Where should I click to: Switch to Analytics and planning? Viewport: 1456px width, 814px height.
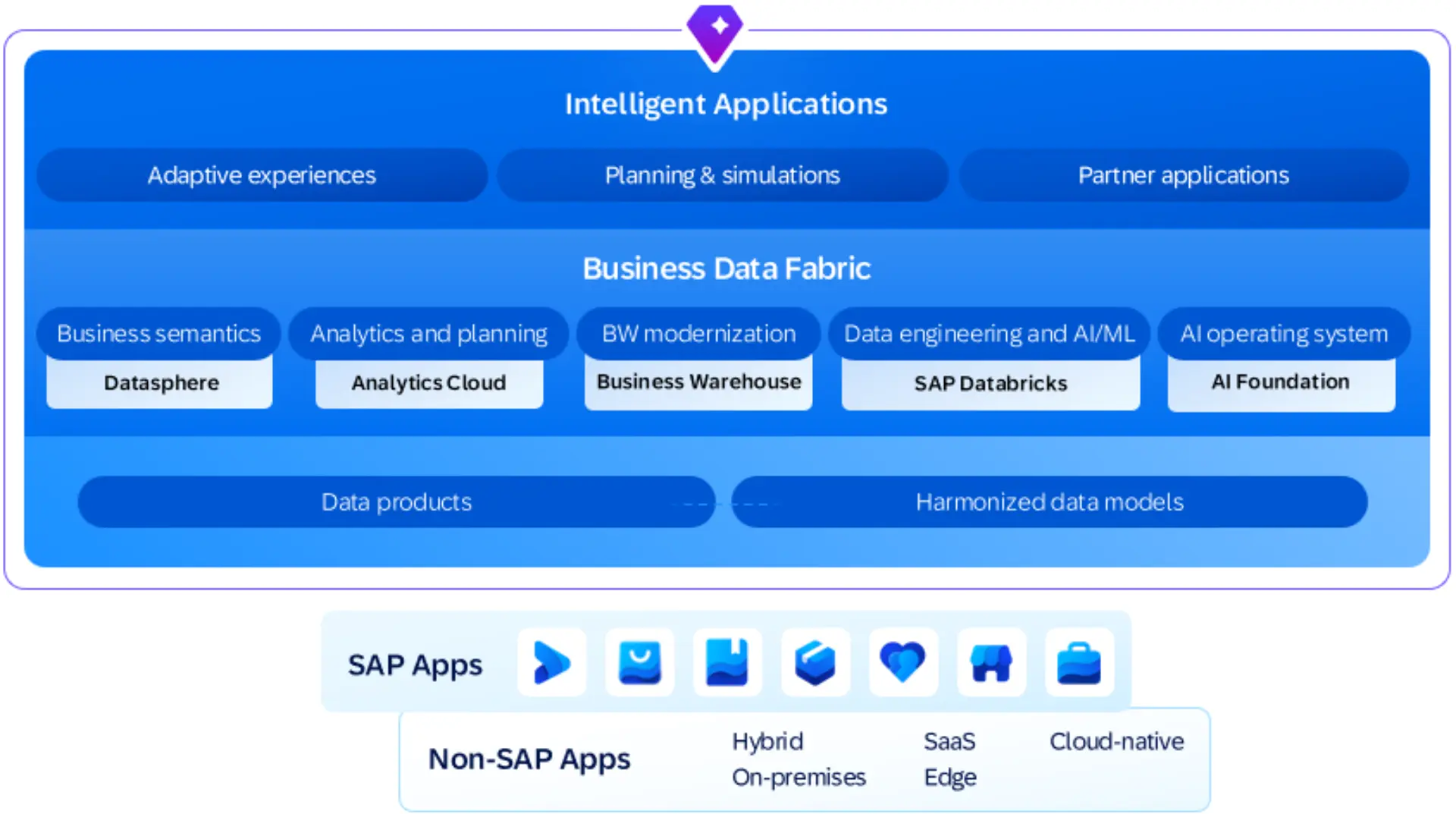point(429,334)
